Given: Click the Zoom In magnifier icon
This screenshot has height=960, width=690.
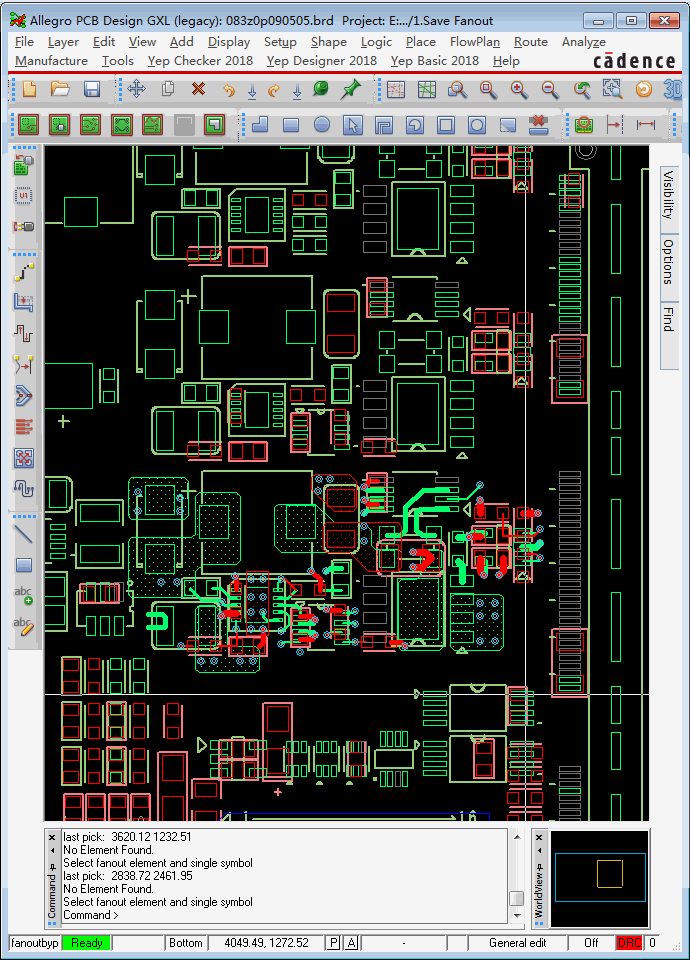Looking at the screenshot, I should (519, 89).
